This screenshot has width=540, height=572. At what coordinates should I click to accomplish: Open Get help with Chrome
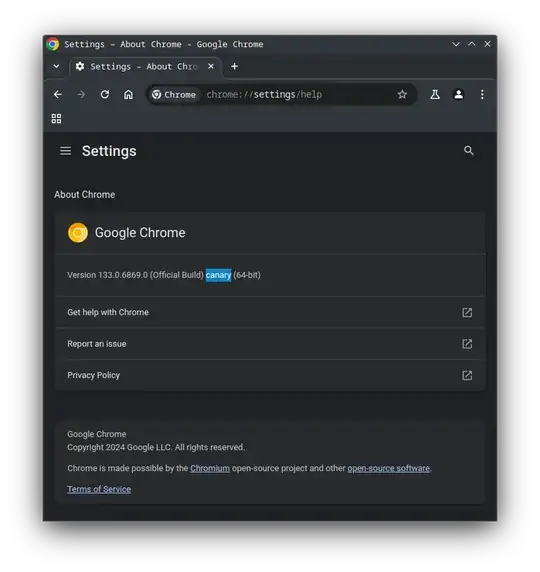(x=270, y=312)
